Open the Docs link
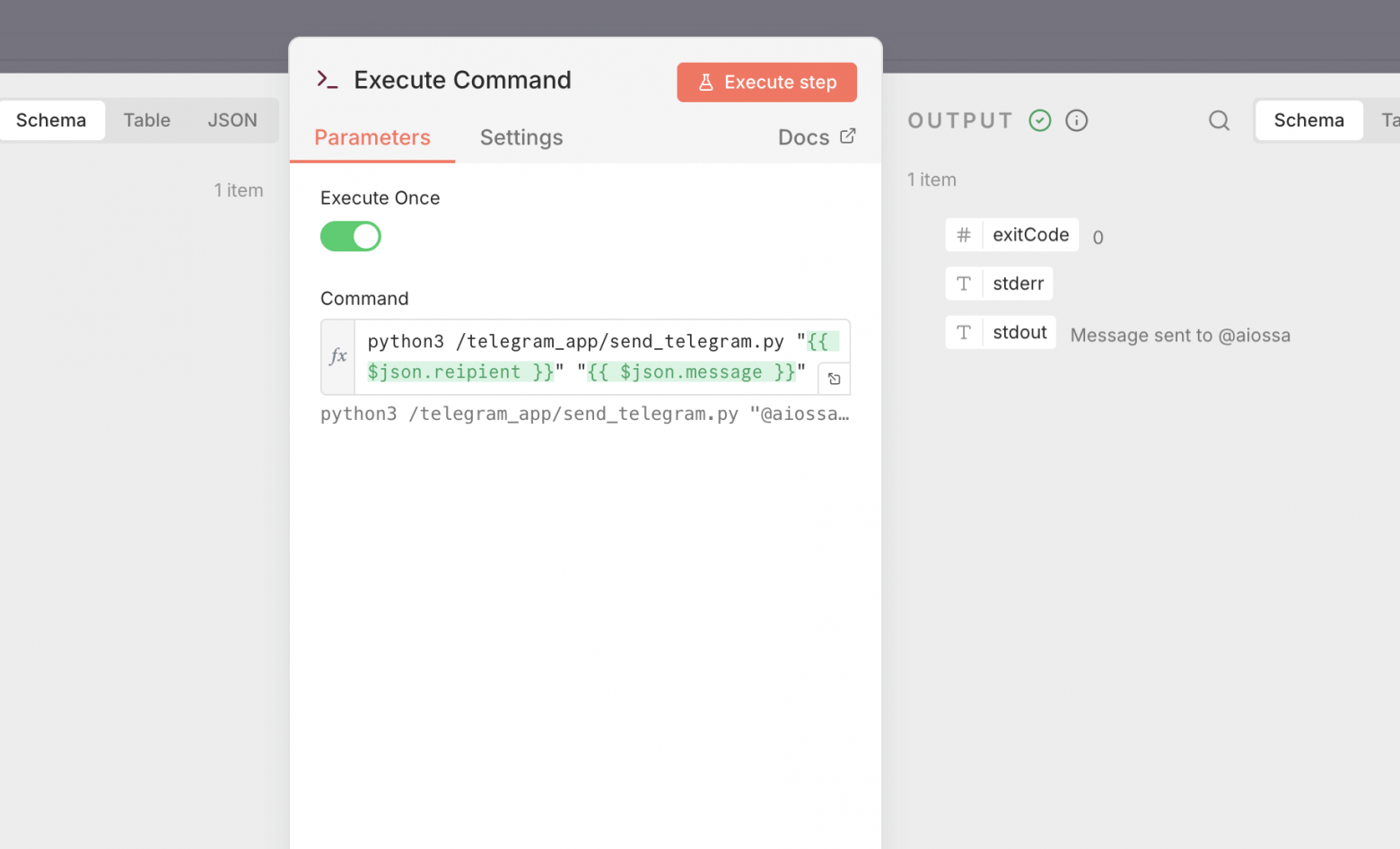This screenshot has height=849, width=1400. 802,136
